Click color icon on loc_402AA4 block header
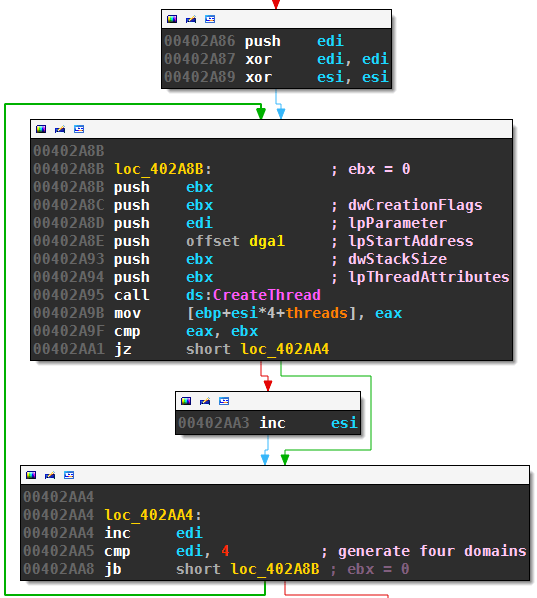537x598 pixels. click(31, 475)
